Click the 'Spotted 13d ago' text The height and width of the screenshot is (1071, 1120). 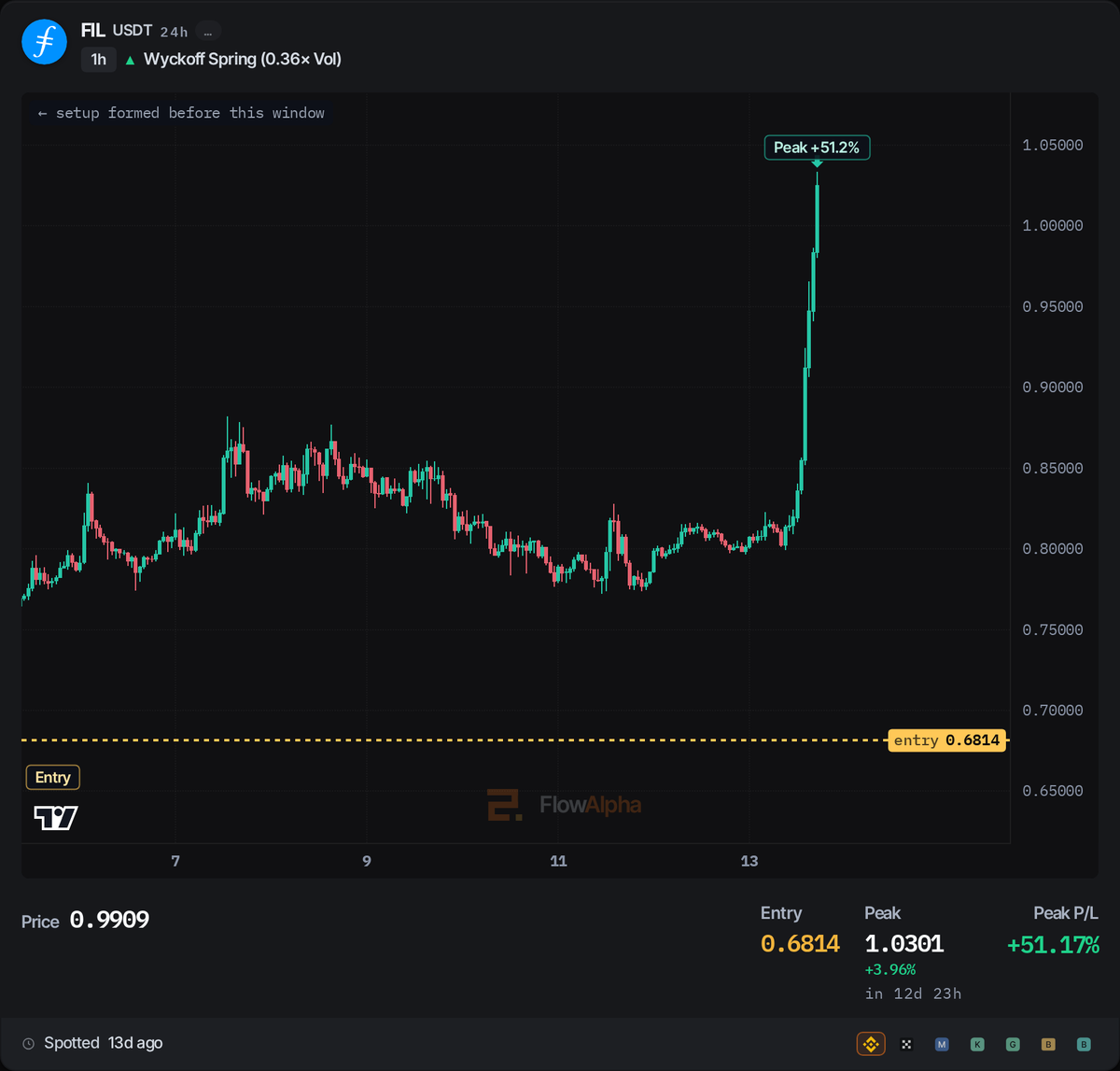coord(104,1043)
